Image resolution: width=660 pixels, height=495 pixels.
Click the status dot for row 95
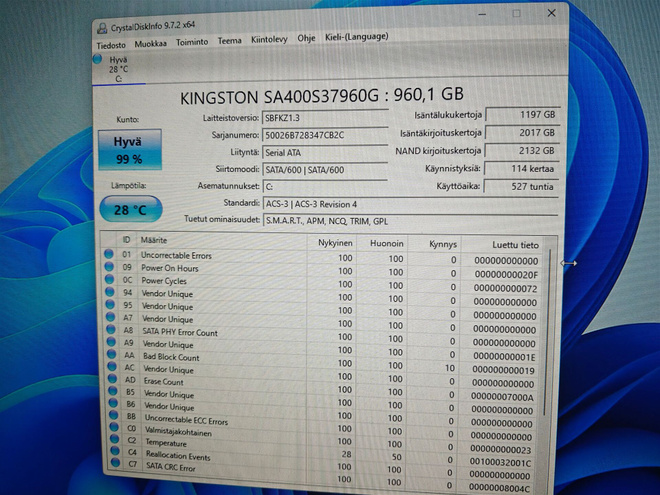tap(110, 304)
